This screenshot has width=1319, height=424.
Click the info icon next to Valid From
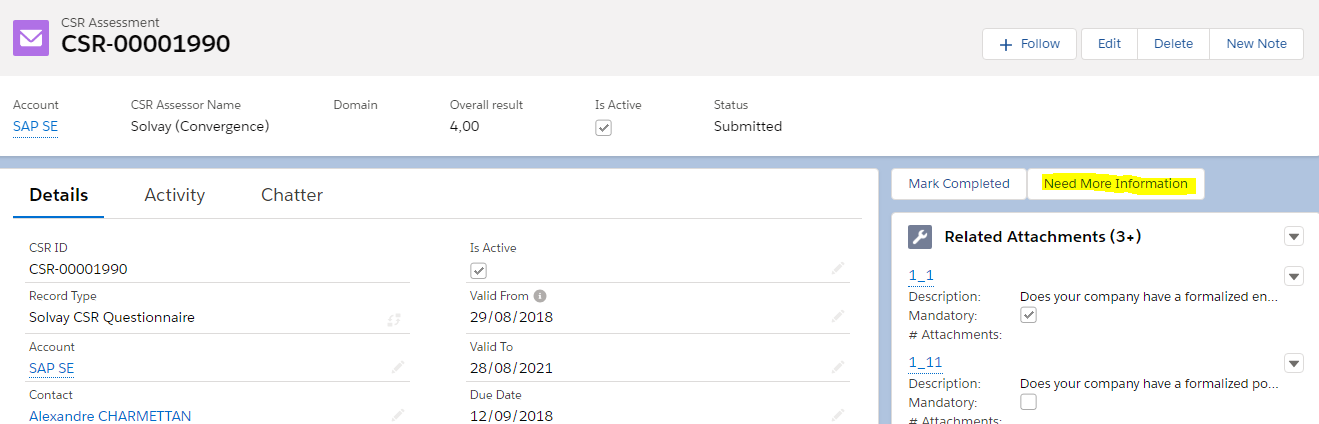[540, 296]
